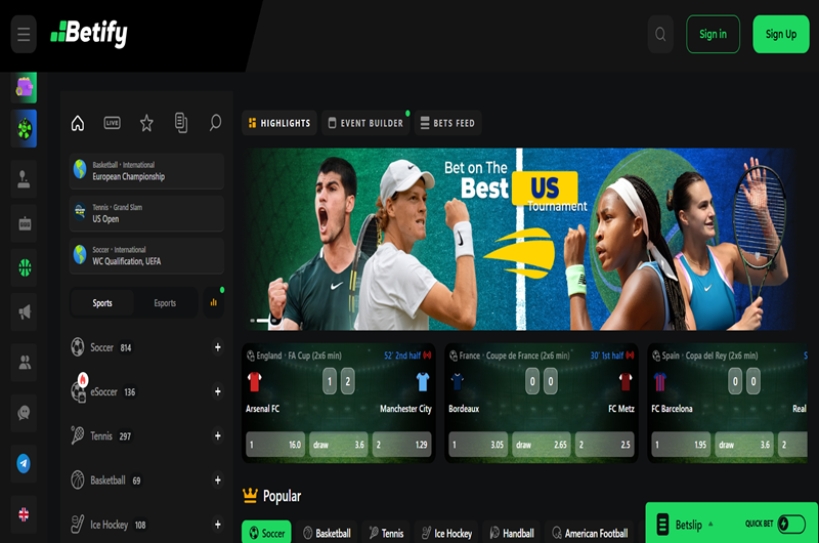Go to sportsbook home icon
Image resolution: width=819 pixels, height=543 pixels.
tap(78, 123)
